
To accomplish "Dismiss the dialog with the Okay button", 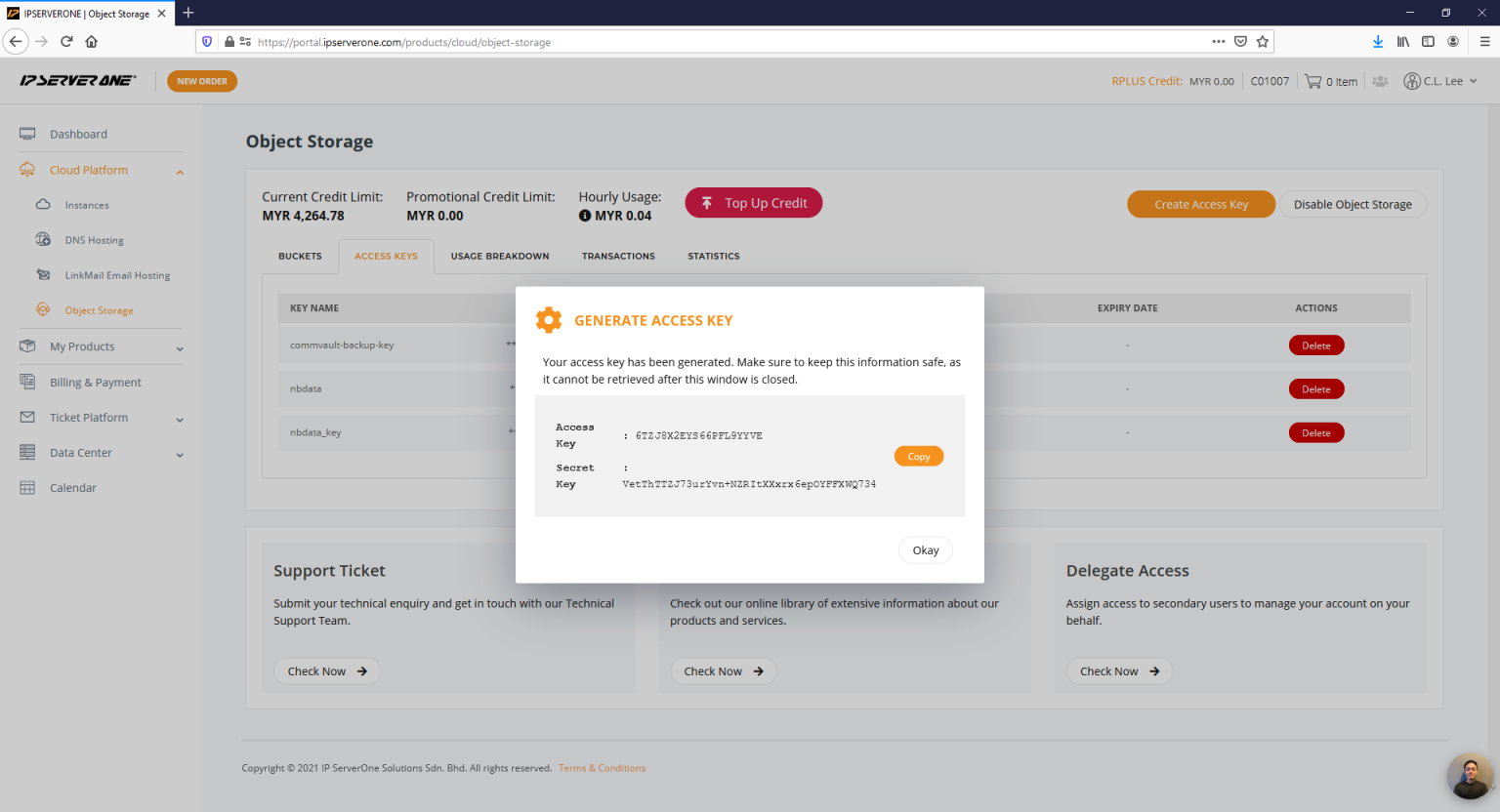I will point(924,549).
